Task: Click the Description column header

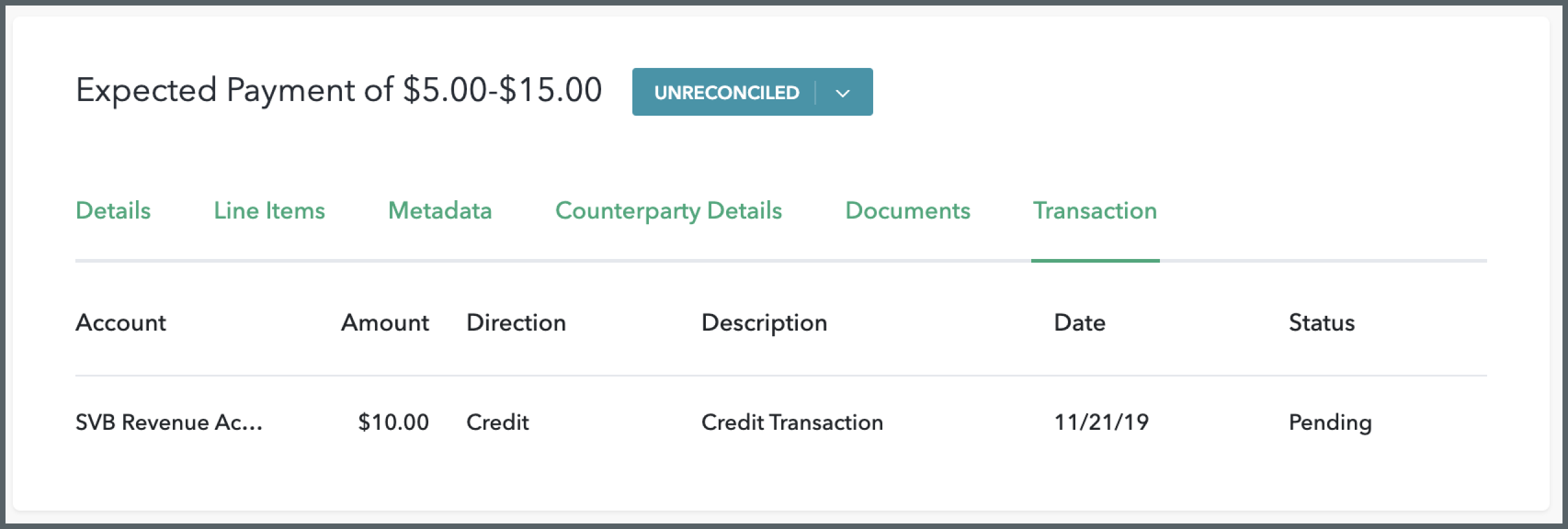Action: 765,323
